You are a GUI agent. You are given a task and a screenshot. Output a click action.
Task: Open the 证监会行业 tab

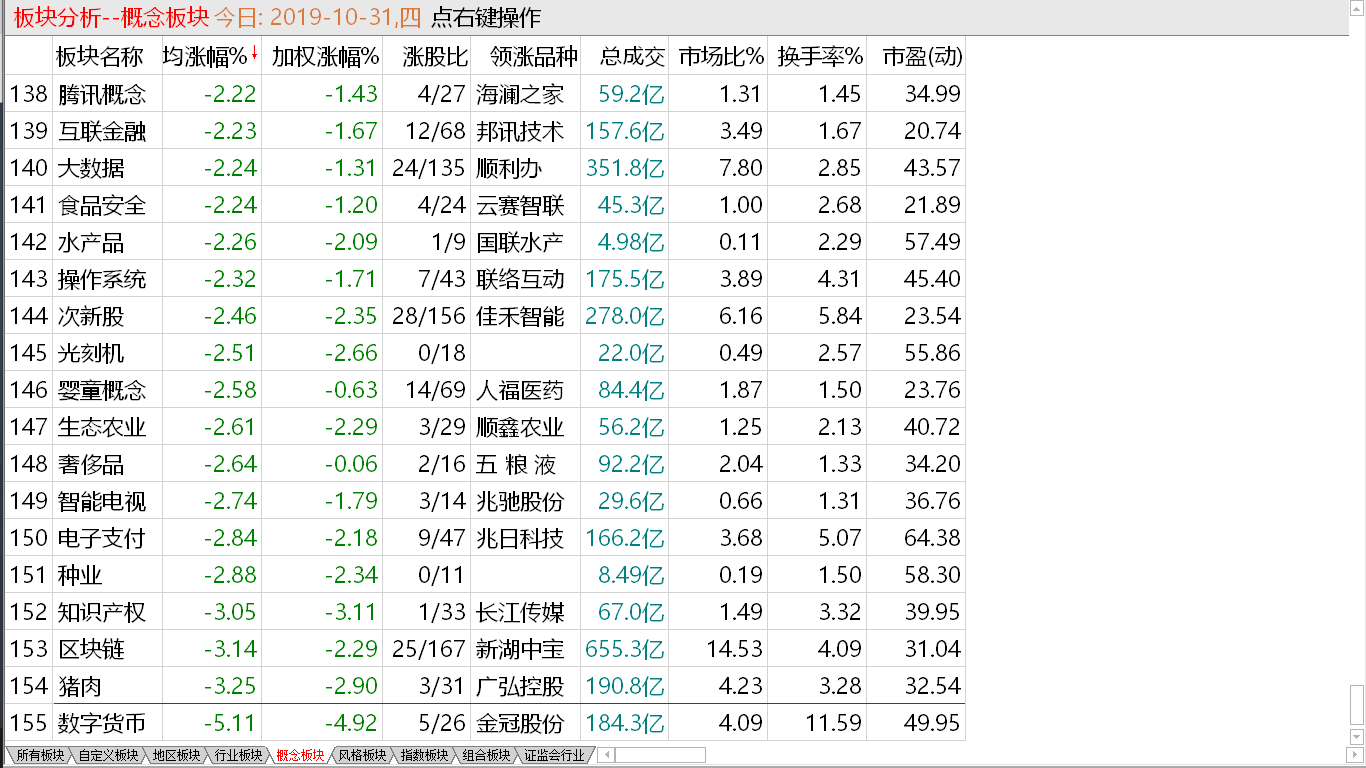[554, 755]
